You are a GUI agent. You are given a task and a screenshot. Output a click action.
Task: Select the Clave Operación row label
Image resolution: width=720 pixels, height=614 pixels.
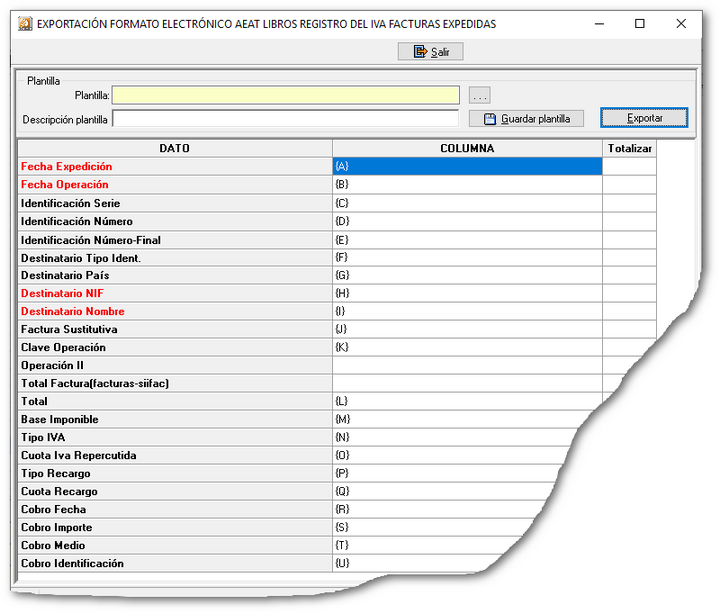175,347
